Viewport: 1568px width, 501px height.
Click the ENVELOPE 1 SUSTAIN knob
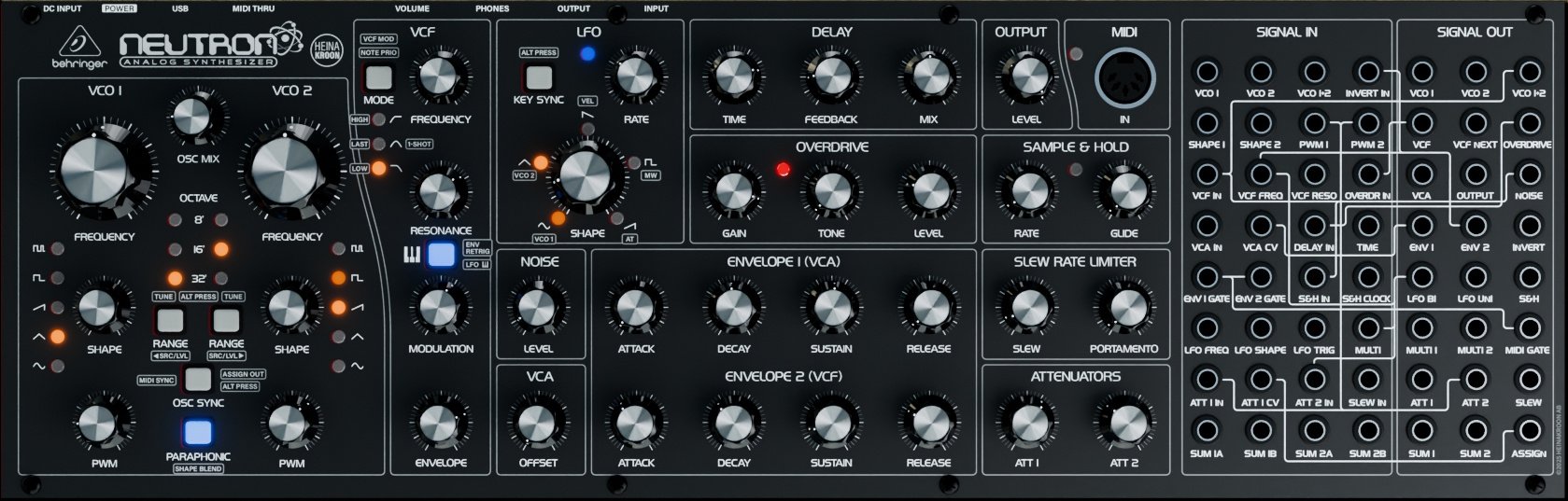click(831, 308)
